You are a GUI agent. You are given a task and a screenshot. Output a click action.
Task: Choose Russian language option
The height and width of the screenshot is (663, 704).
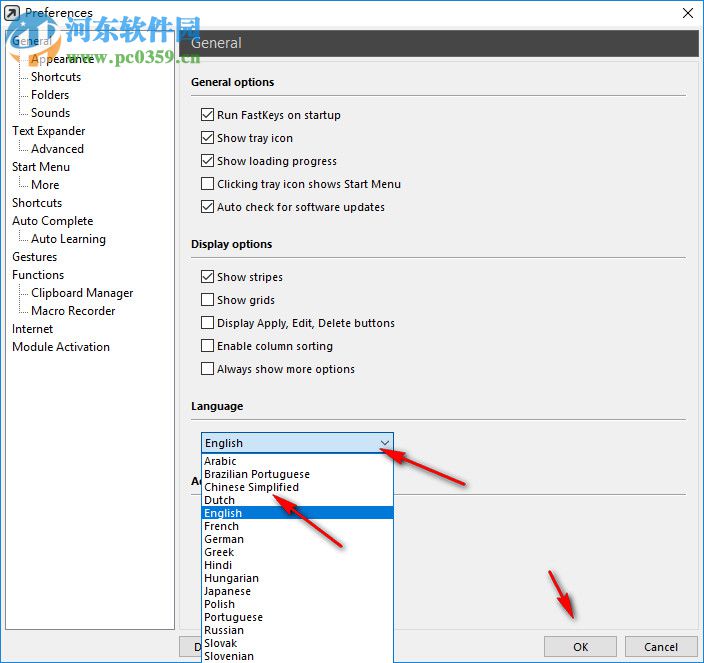point(297,630)
